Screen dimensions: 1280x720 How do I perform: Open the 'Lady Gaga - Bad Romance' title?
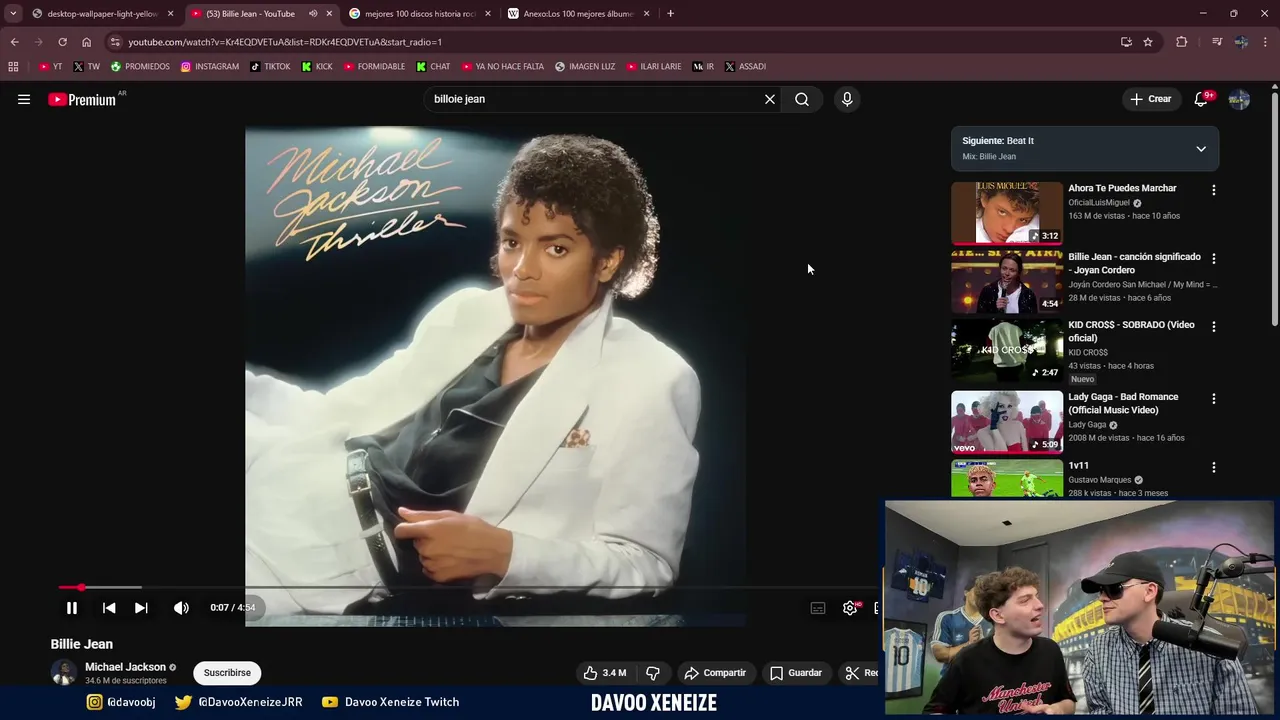coord(1123,403)
